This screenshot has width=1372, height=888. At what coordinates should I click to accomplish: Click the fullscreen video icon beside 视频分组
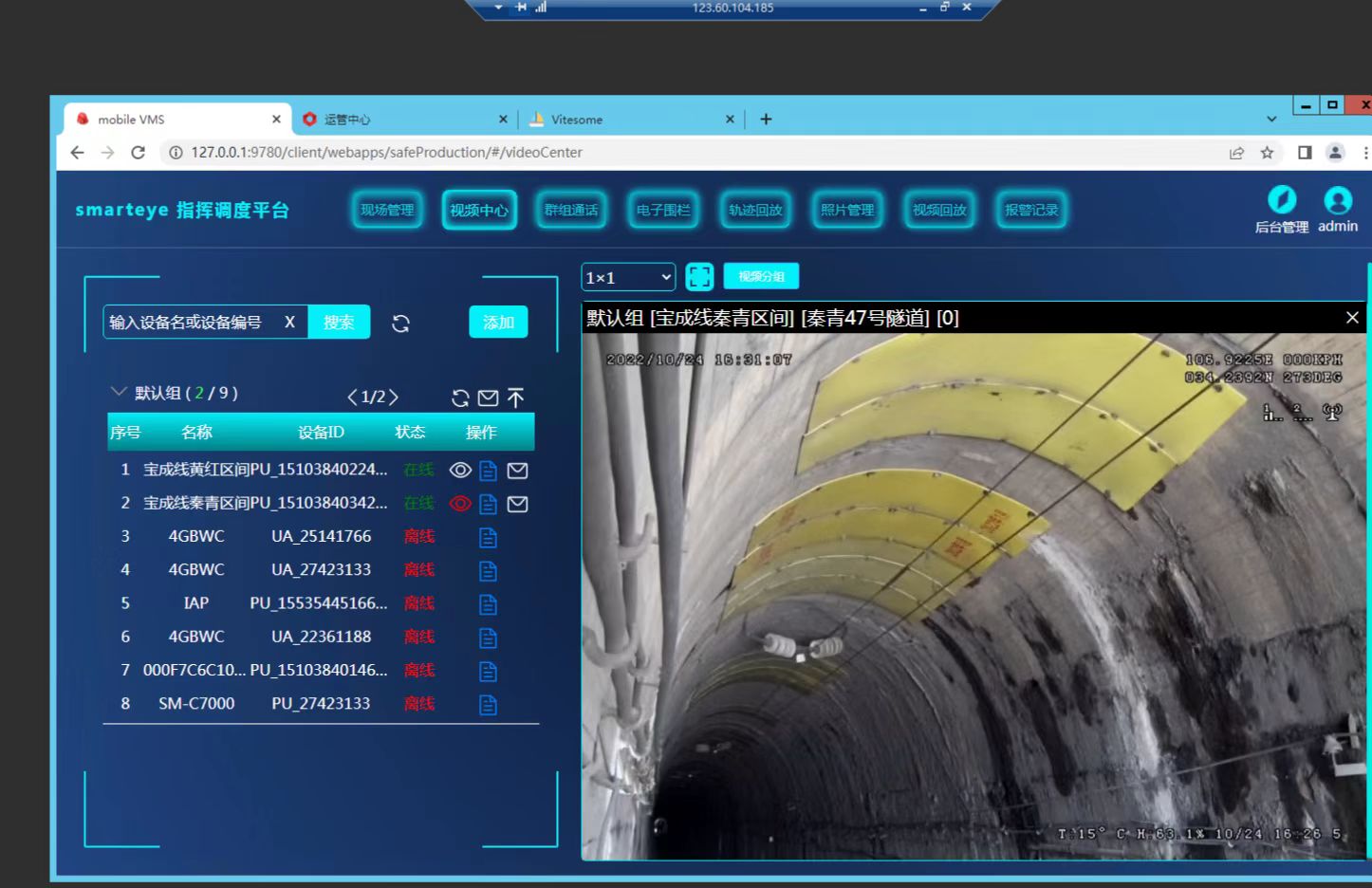pos(699,277)
